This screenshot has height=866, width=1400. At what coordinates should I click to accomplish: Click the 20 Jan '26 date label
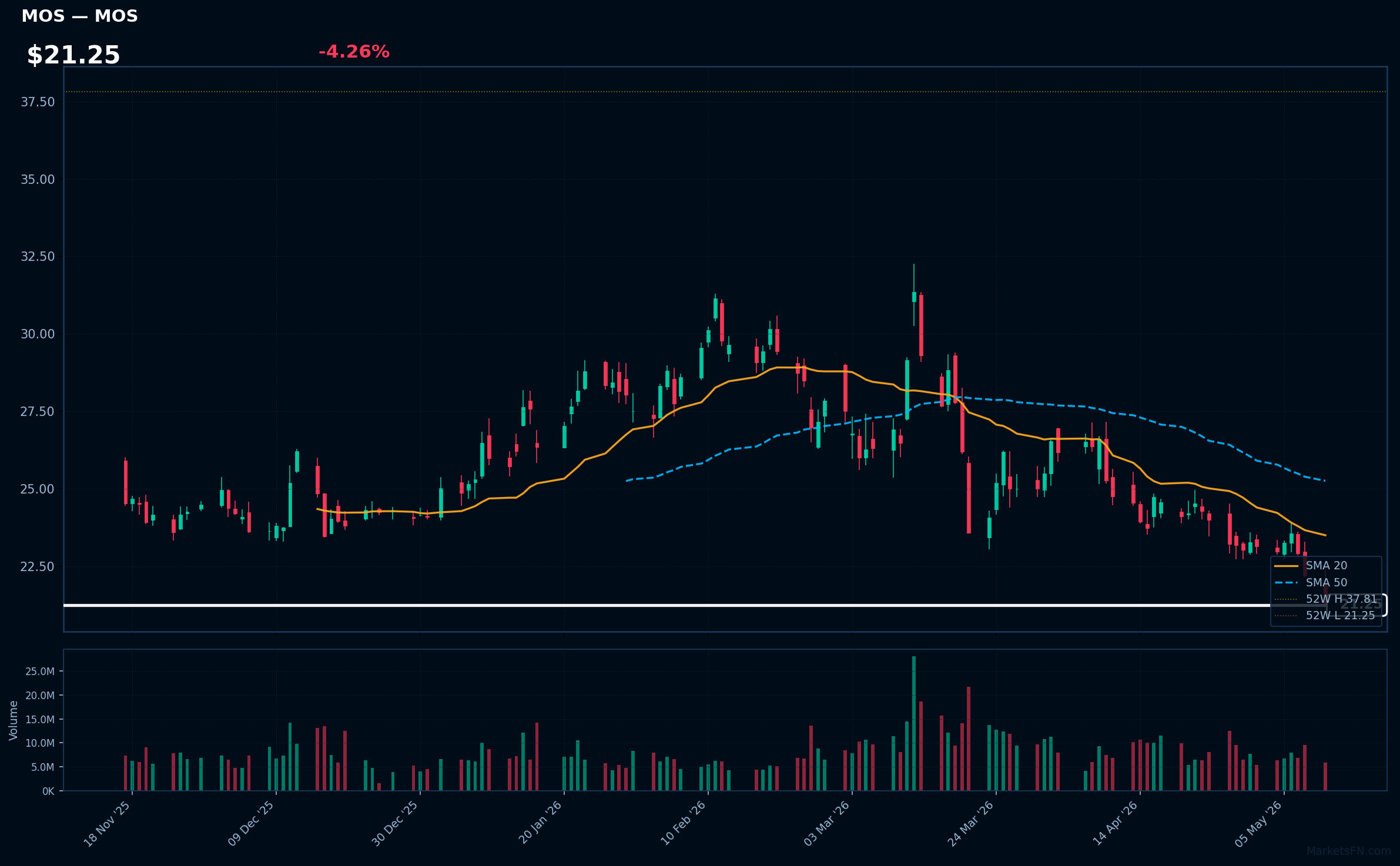point(540,823)
